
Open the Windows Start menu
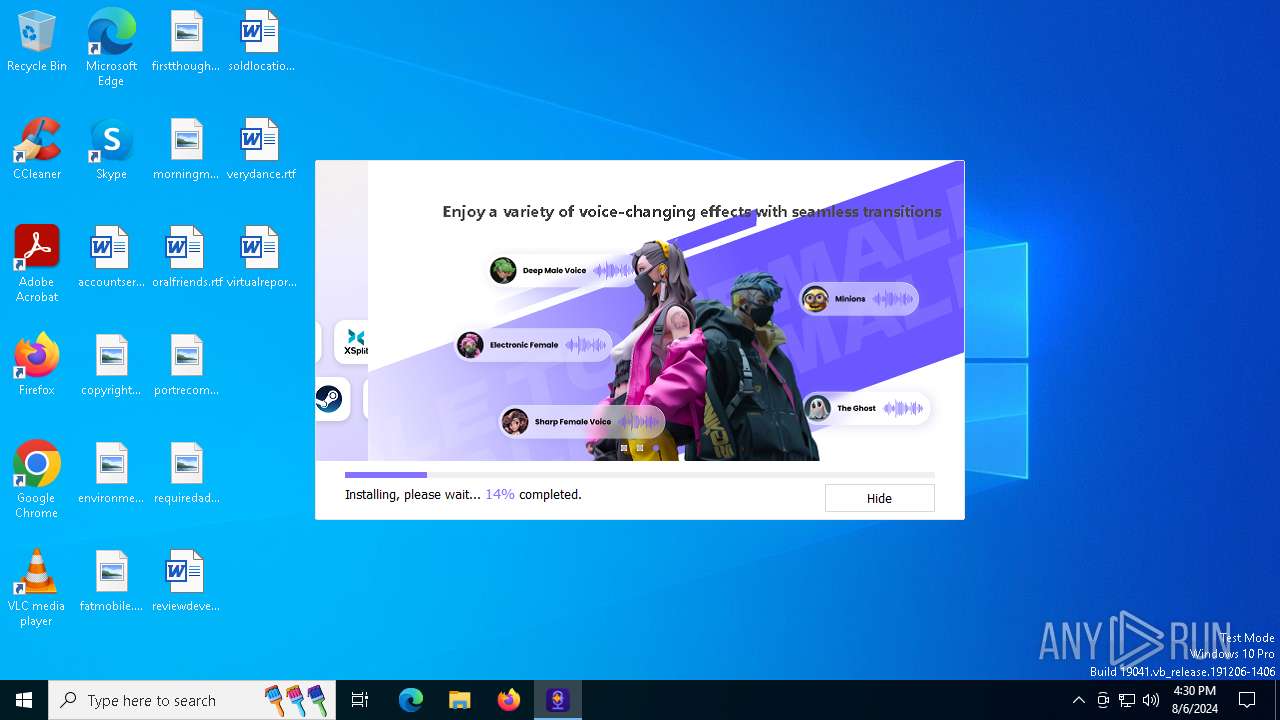point(24,700)
